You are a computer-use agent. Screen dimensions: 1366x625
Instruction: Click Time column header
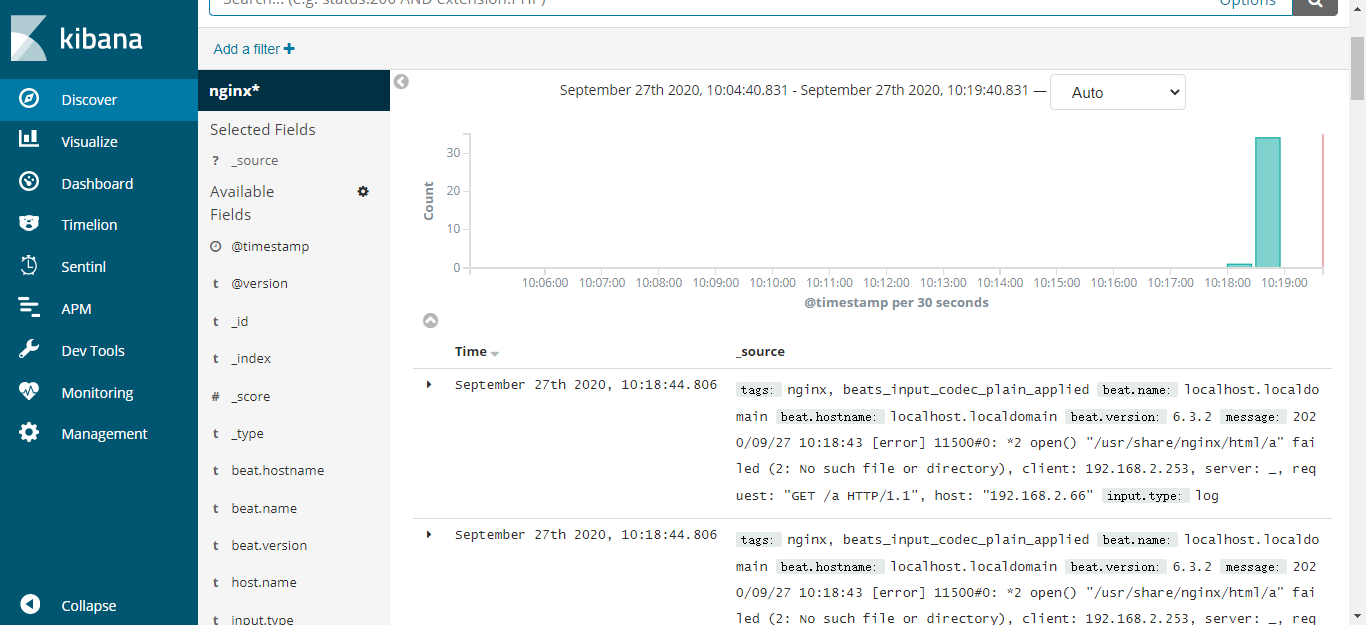[x=470, y=352]
